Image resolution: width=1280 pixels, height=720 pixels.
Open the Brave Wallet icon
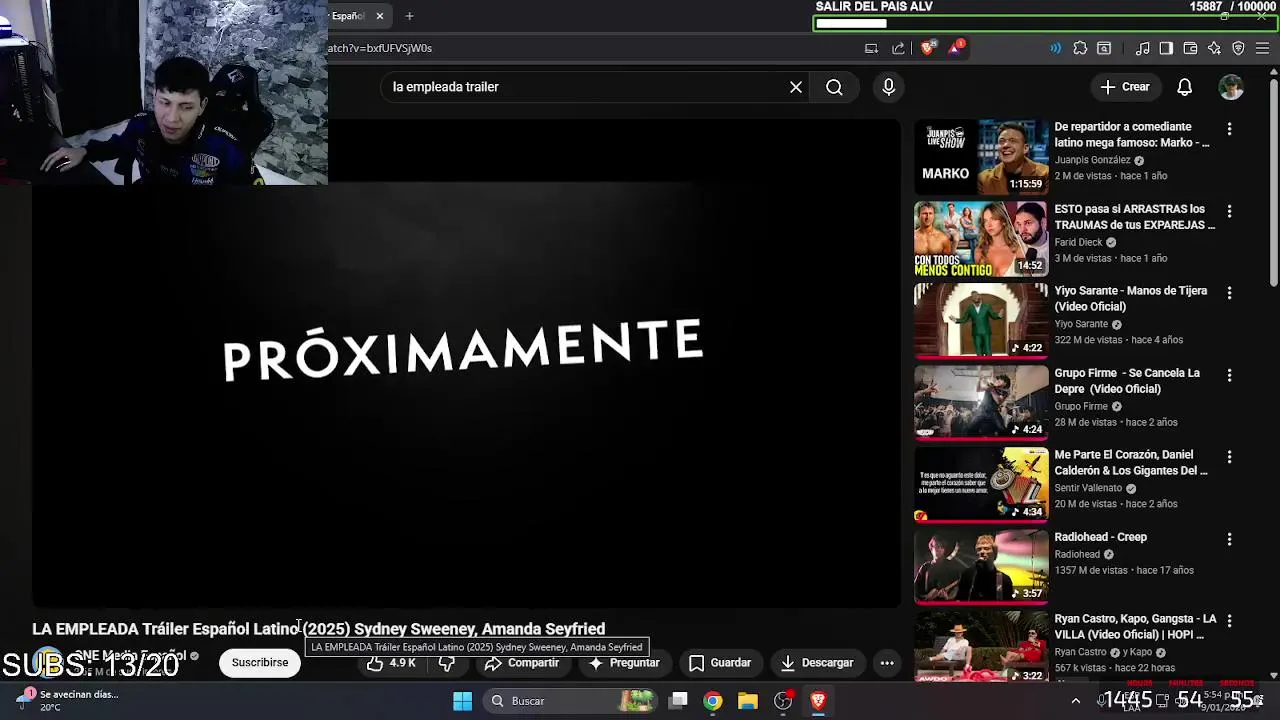point(1190,48)
